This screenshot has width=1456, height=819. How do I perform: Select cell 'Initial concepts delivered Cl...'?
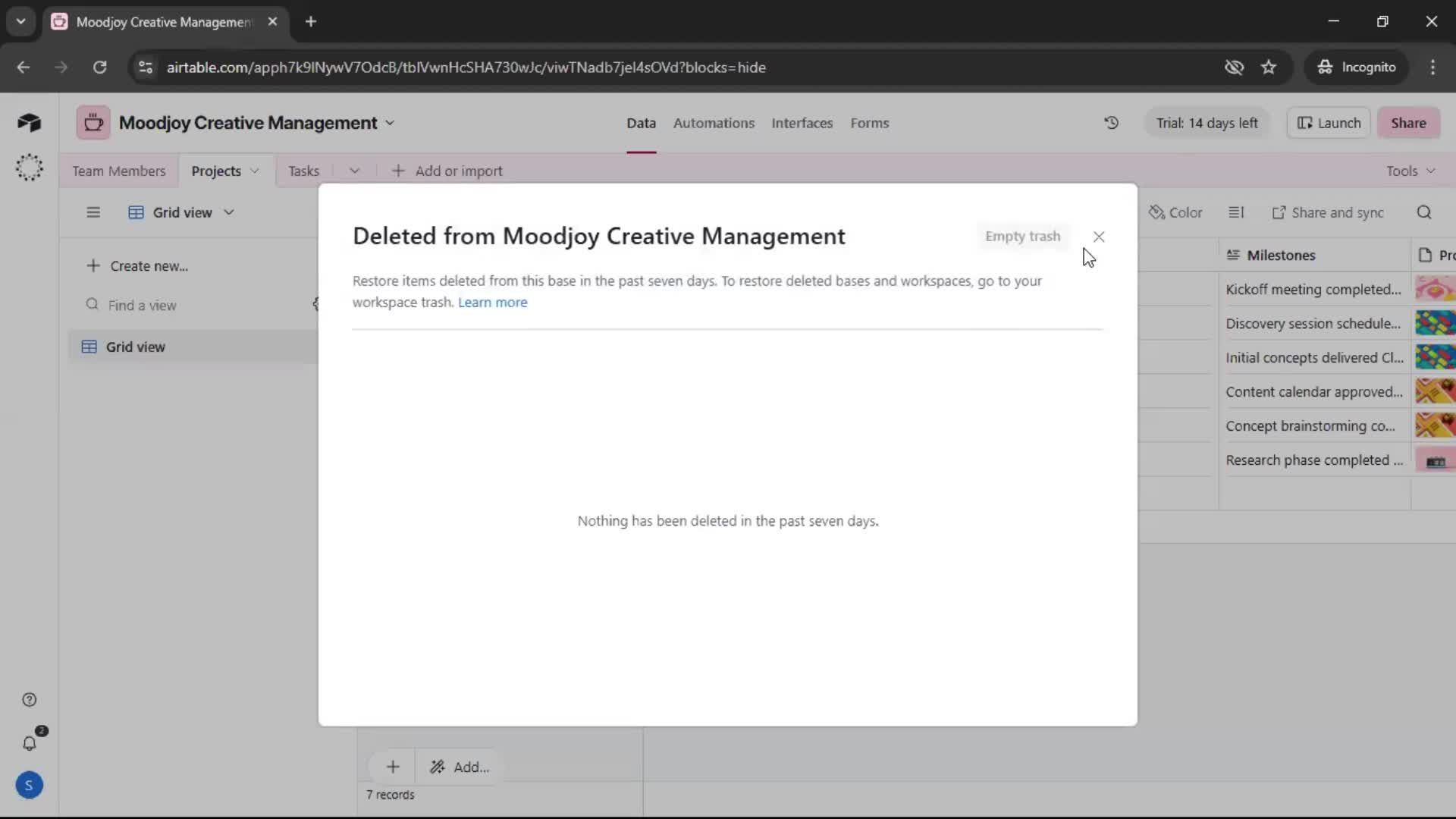point(1314,358)
